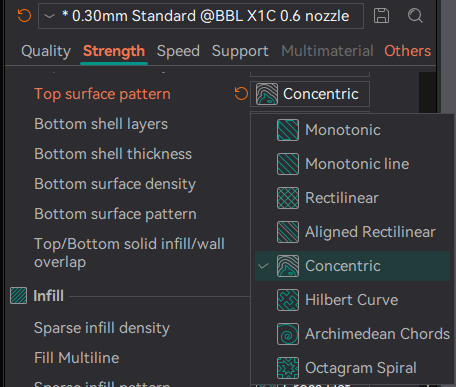This screenshot has width=456, height=387.
Task: Click the Octagram Spiral pattern icon
Action: tap(288, 368)
